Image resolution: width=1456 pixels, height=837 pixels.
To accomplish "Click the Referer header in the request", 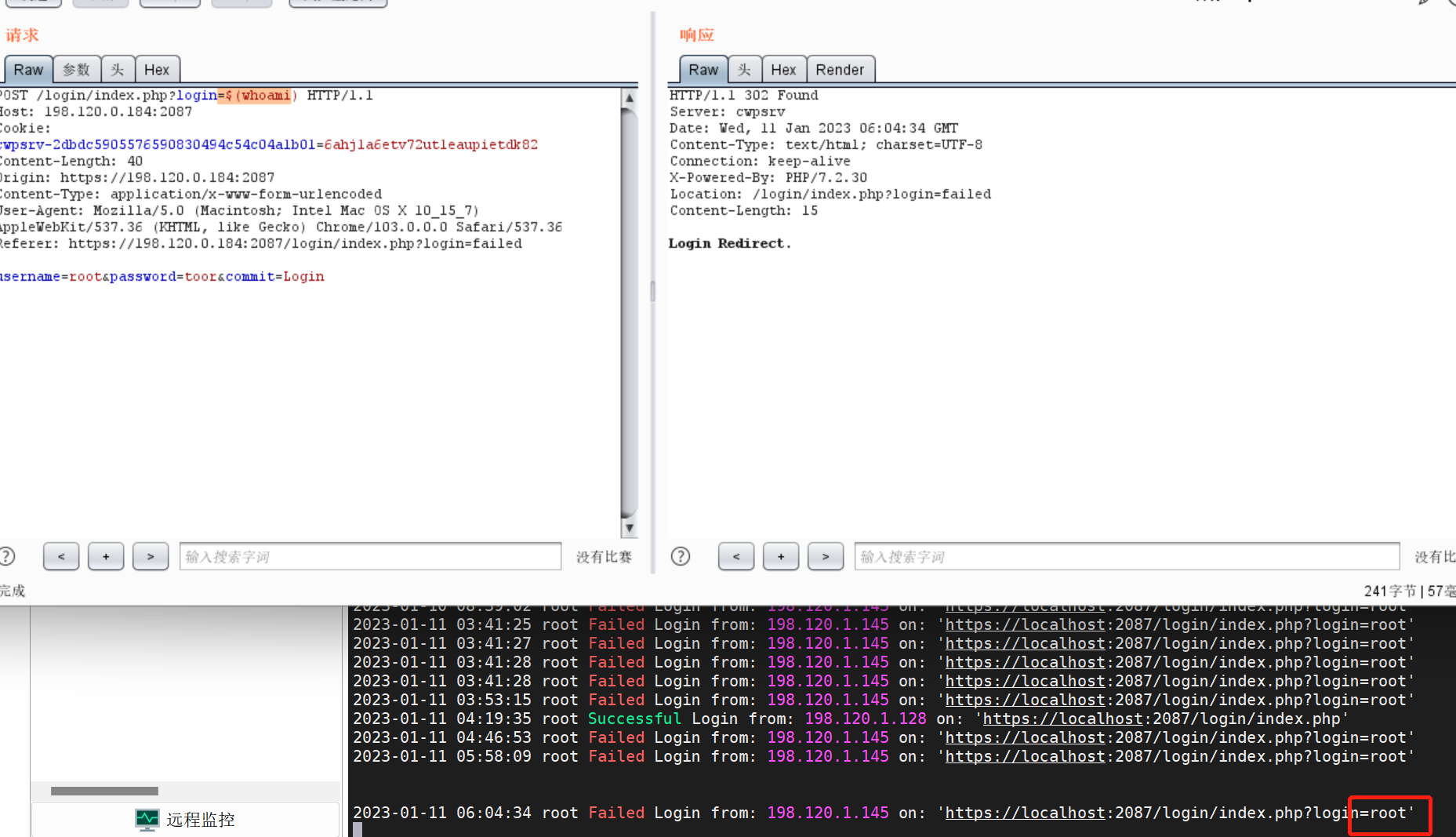I will point(261,243).
